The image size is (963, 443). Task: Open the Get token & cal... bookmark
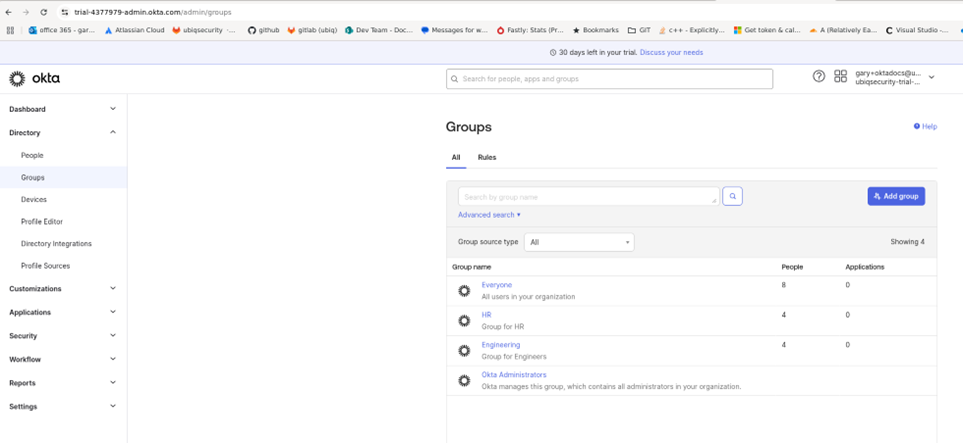pos(768,29)
